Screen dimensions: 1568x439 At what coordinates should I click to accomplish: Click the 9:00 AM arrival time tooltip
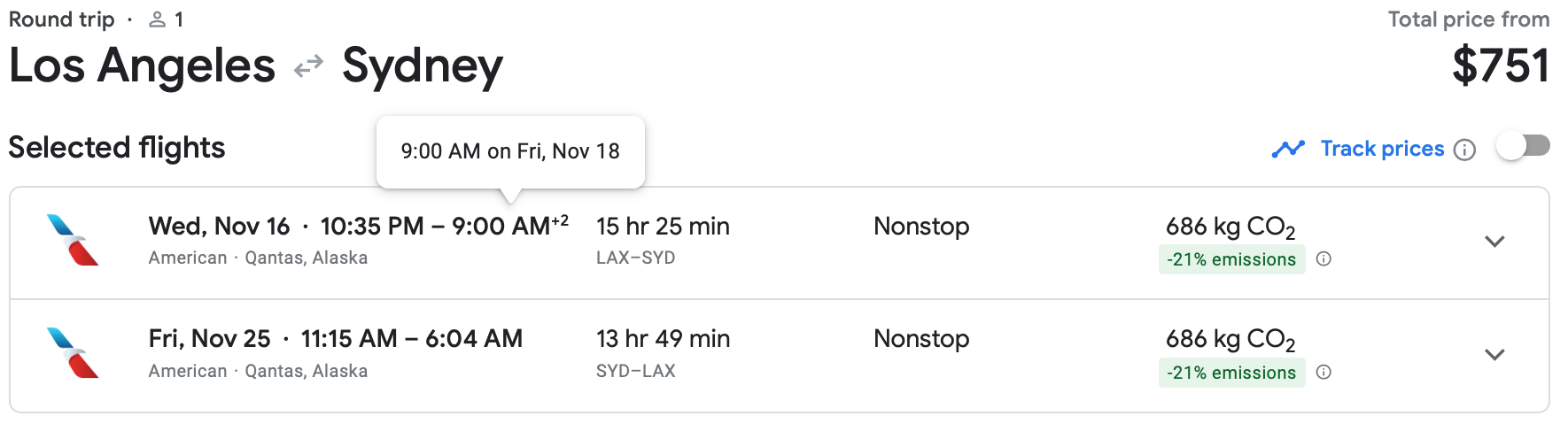pyautogui.click(x=510, y=151)
